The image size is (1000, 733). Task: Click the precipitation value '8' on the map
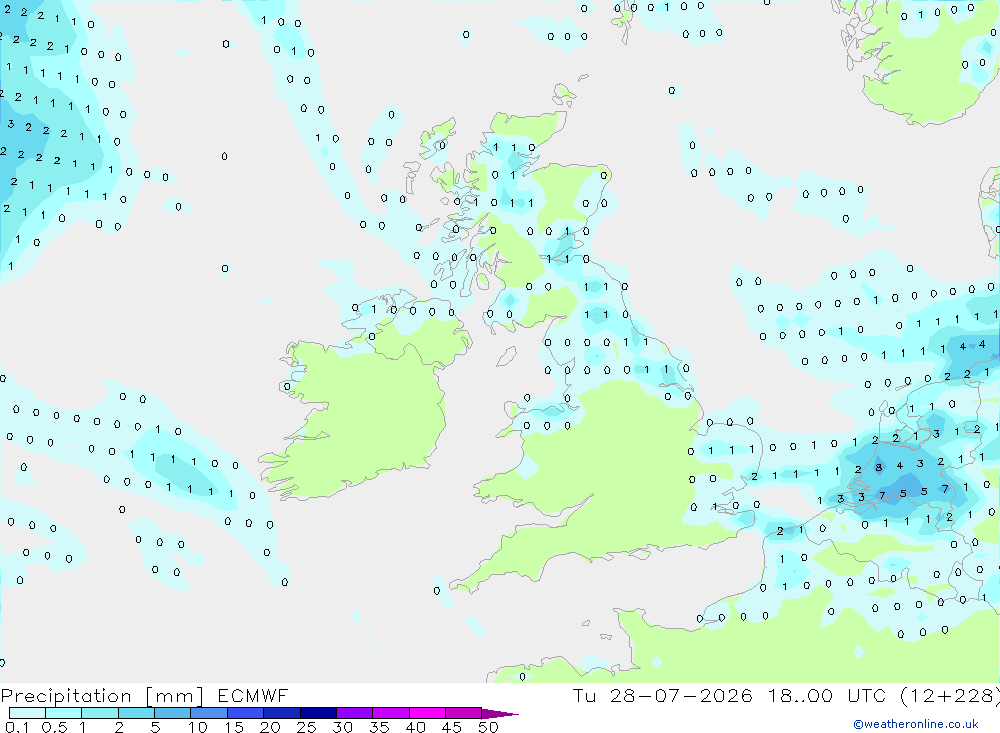879,468
